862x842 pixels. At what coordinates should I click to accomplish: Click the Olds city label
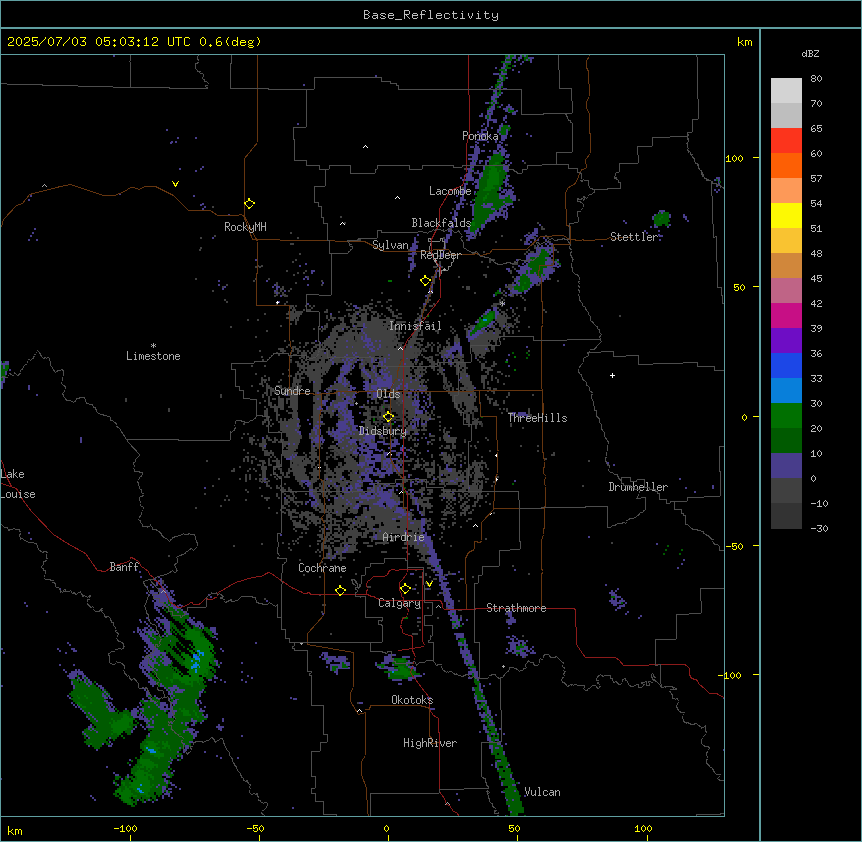(388, 394)
